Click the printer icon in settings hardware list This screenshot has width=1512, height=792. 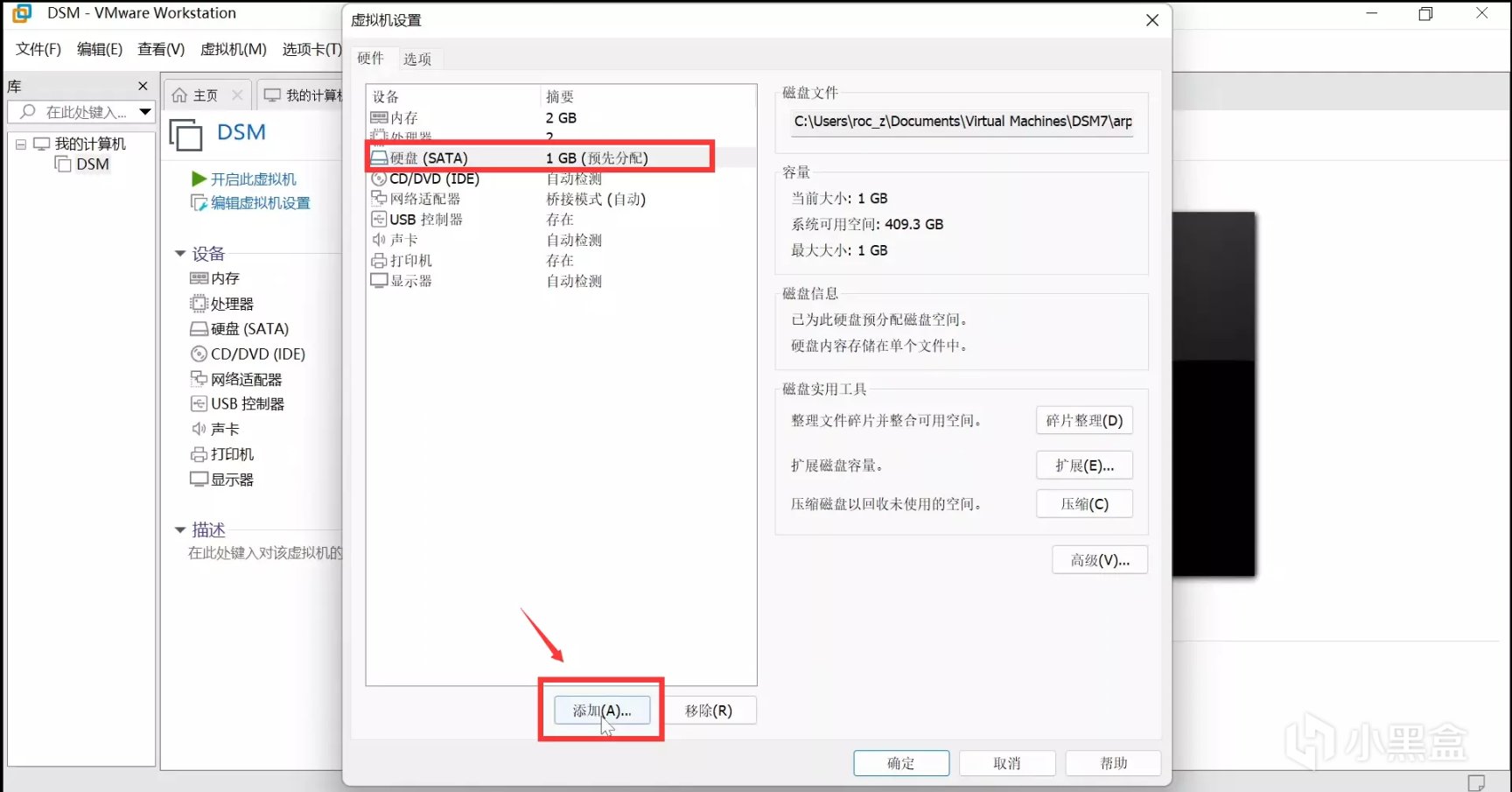click(379, 260)
